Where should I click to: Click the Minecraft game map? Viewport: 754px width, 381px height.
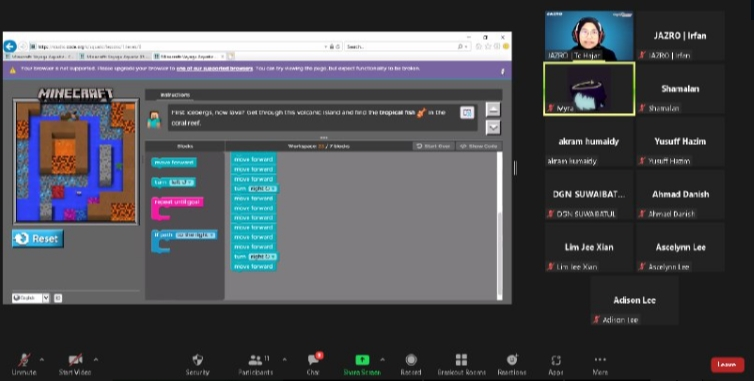coord(76,161)
